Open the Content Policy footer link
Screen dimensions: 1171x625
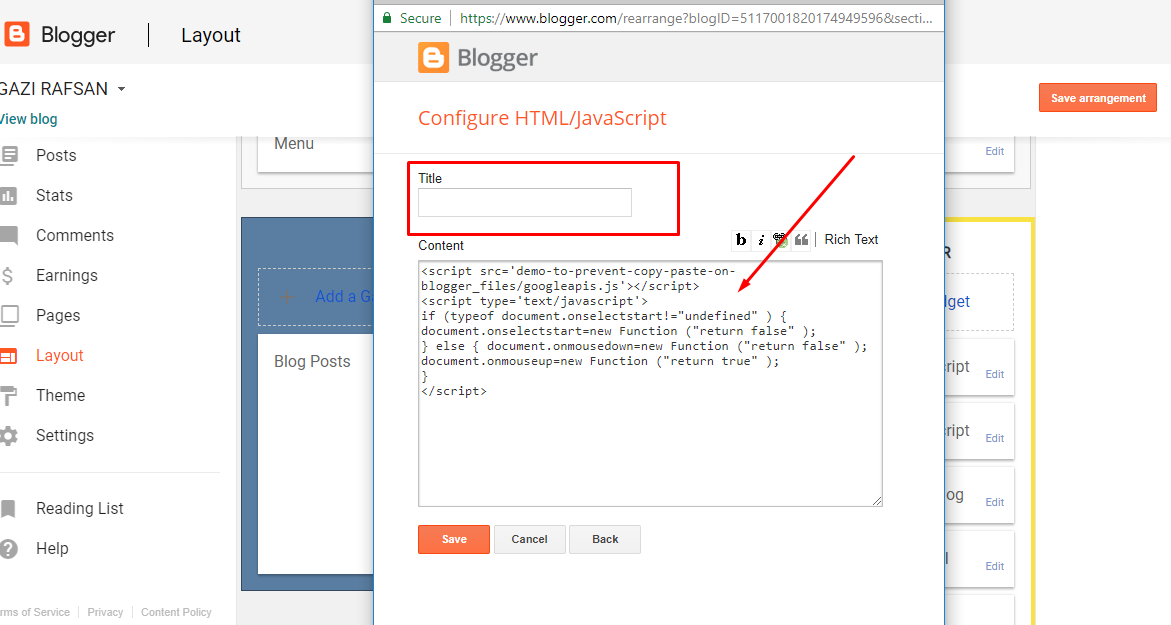click(x=176, y=612)
